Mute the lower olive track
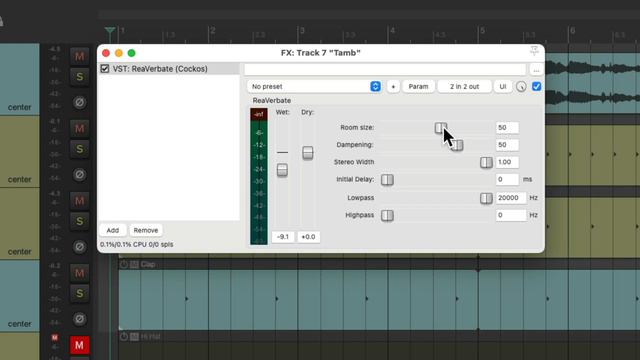This screenshot has height=360, width=640. pyautogui.click(x=80, y=201)
